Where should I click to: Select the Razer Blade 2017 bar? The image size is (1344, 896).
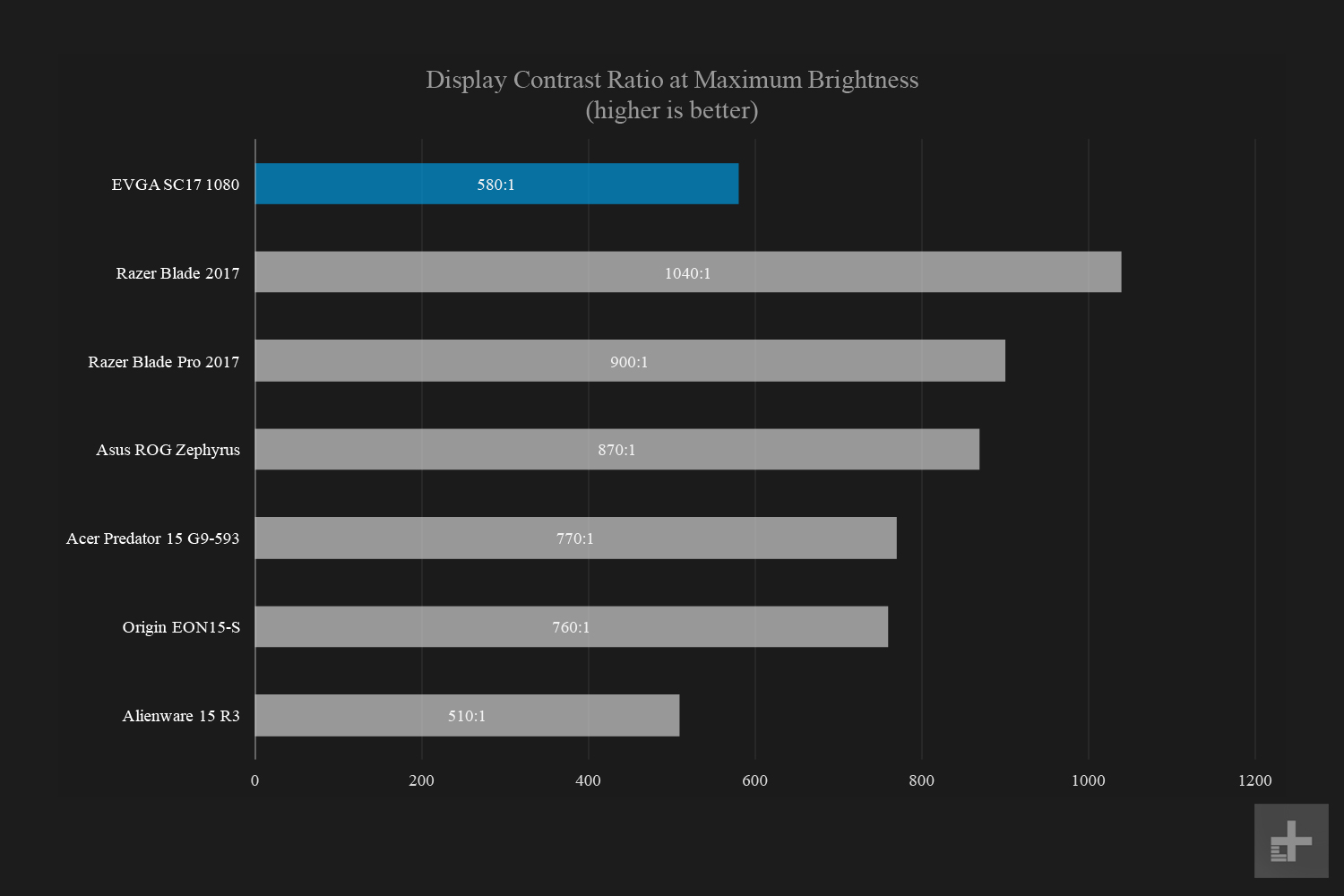click(x=688, y=272)
